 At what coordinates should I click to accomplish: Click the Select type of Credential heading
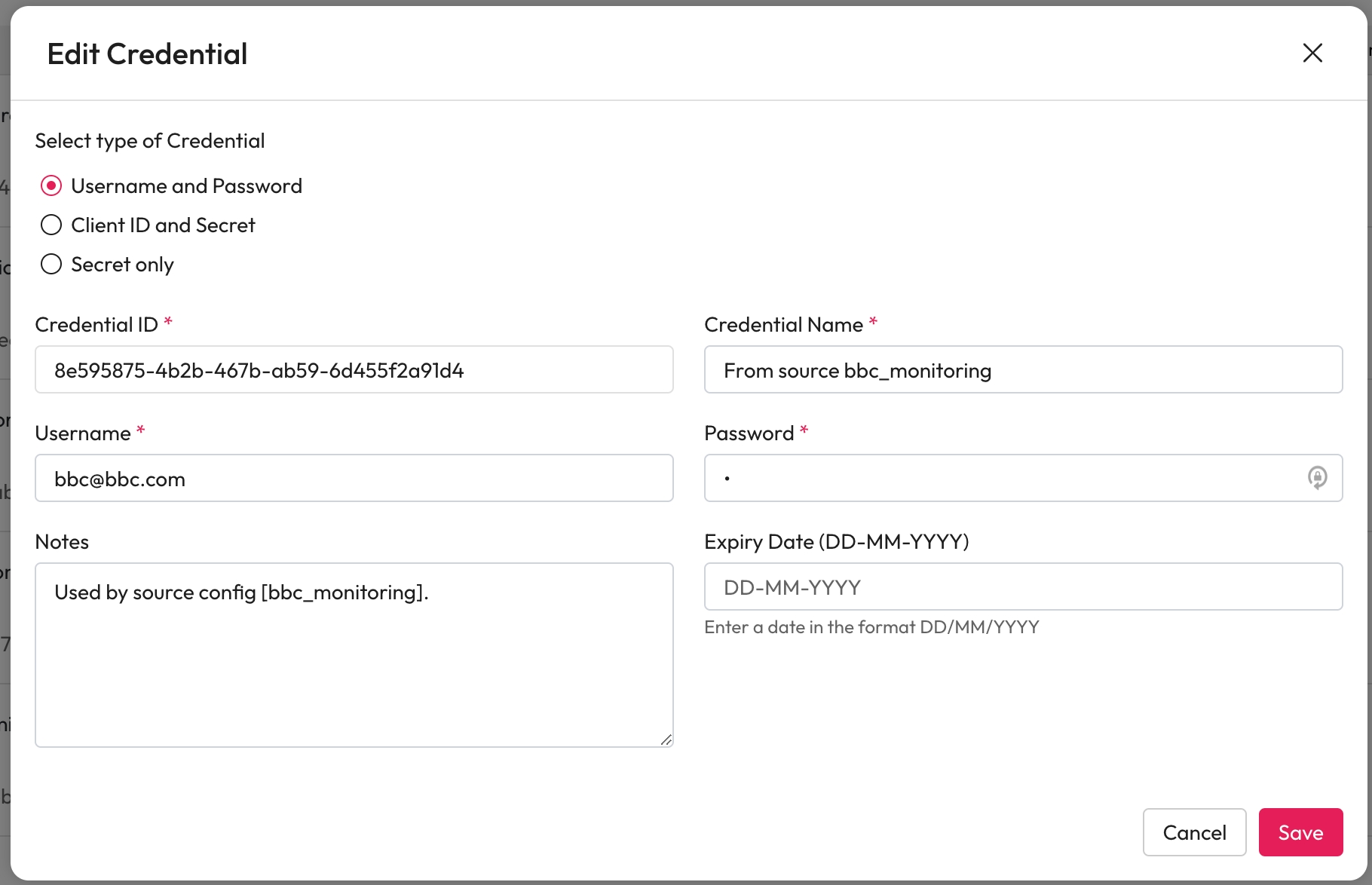coord(150,141)
